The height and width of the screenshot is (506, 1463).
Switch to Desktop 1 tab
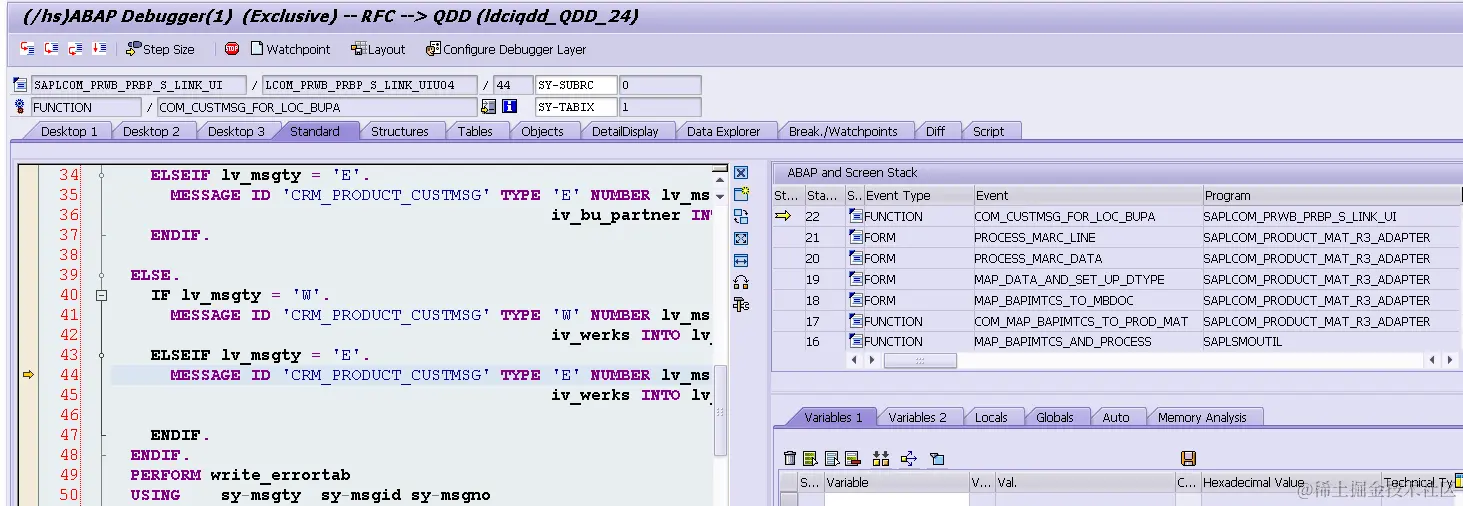point(68,131)
